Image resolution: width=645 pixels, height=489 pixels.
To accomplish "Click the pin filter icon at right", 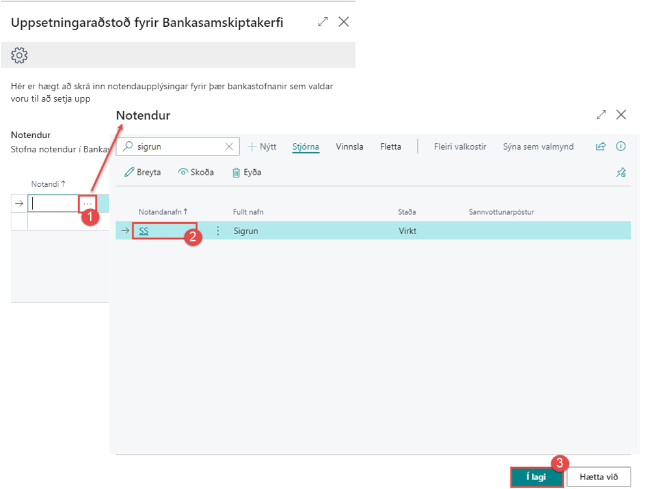I will coord(621,172).
